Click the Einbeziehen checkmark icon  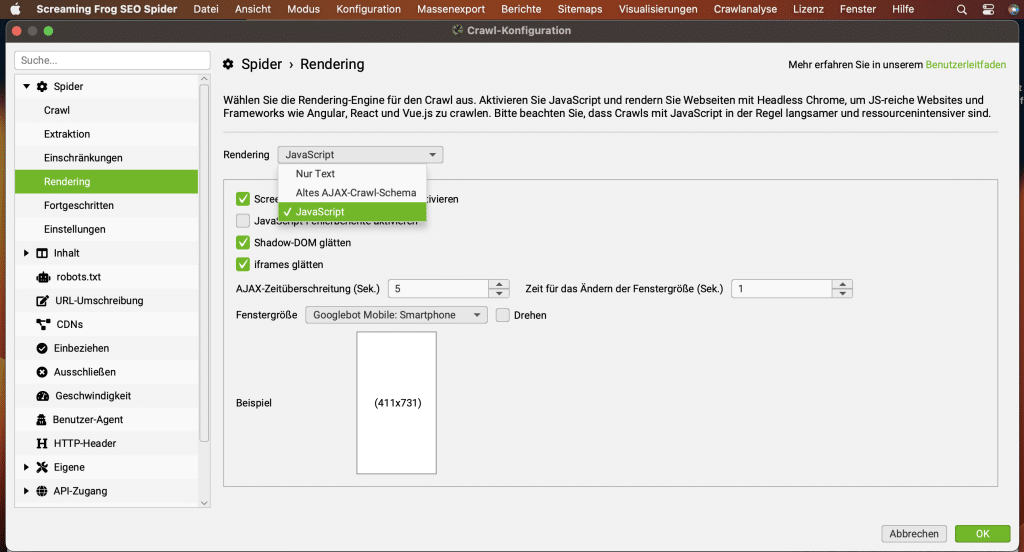click(42, 348)
